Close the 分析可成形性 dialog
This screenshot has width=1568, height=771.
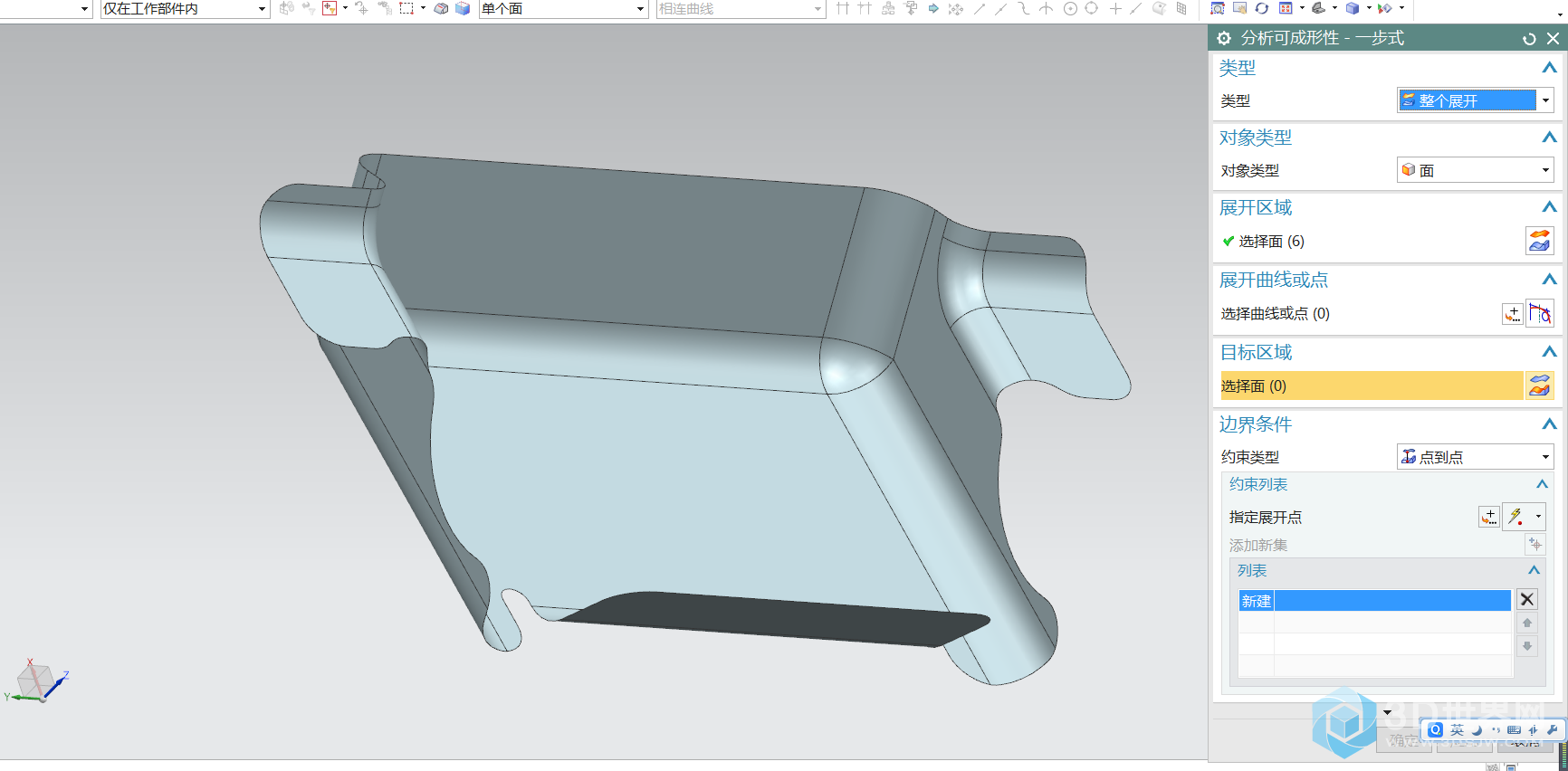pos(1553,38)
